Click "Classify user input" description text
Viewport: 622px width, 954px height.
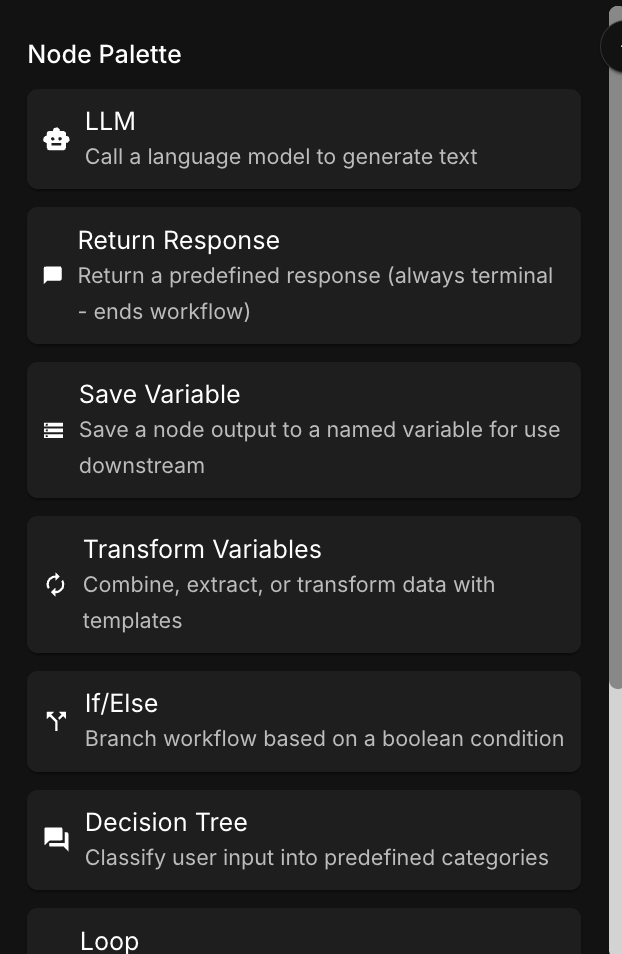[x=316, y=858]
